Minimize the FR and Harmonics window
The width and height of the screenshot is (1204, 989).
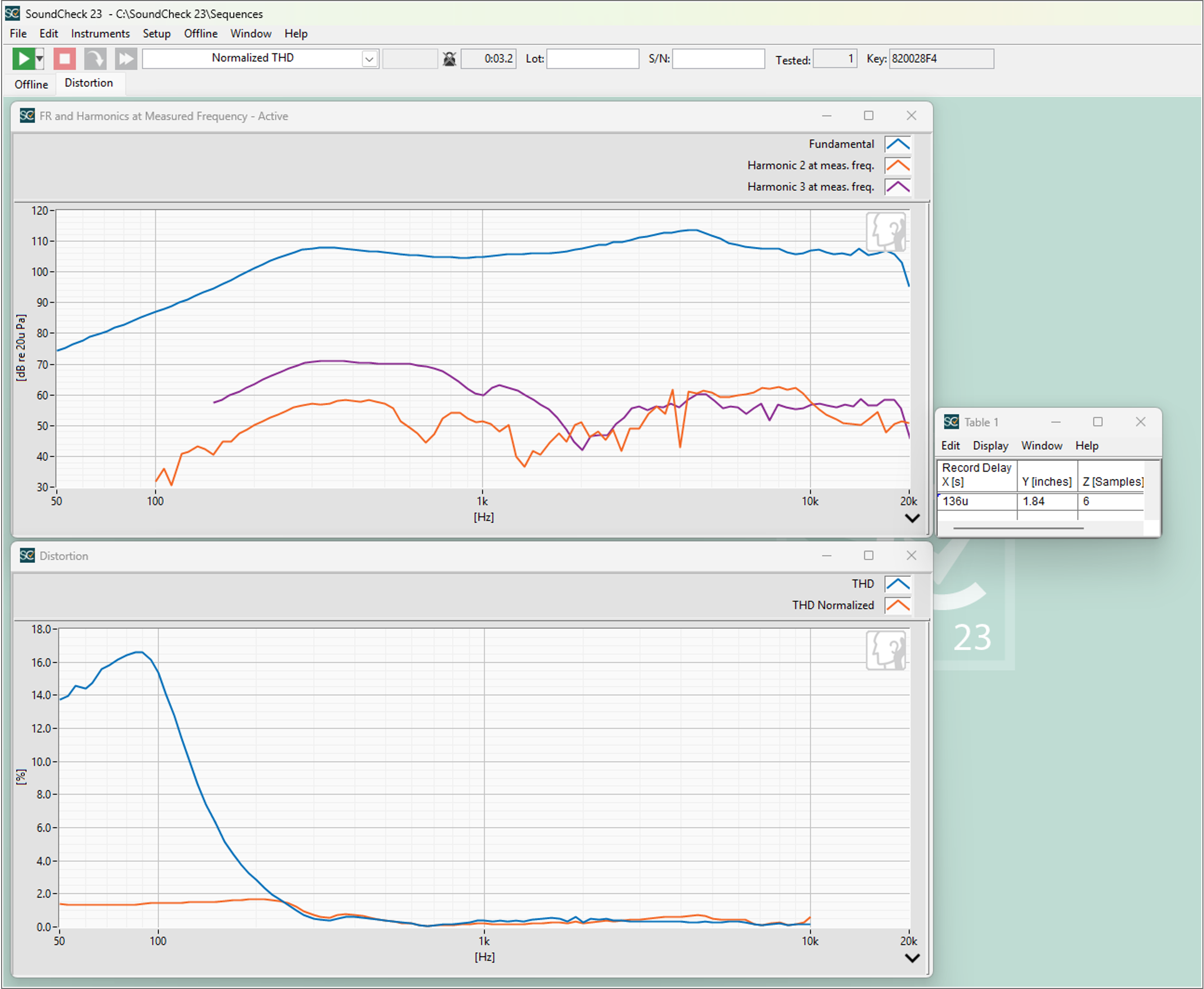pos(827,116)
